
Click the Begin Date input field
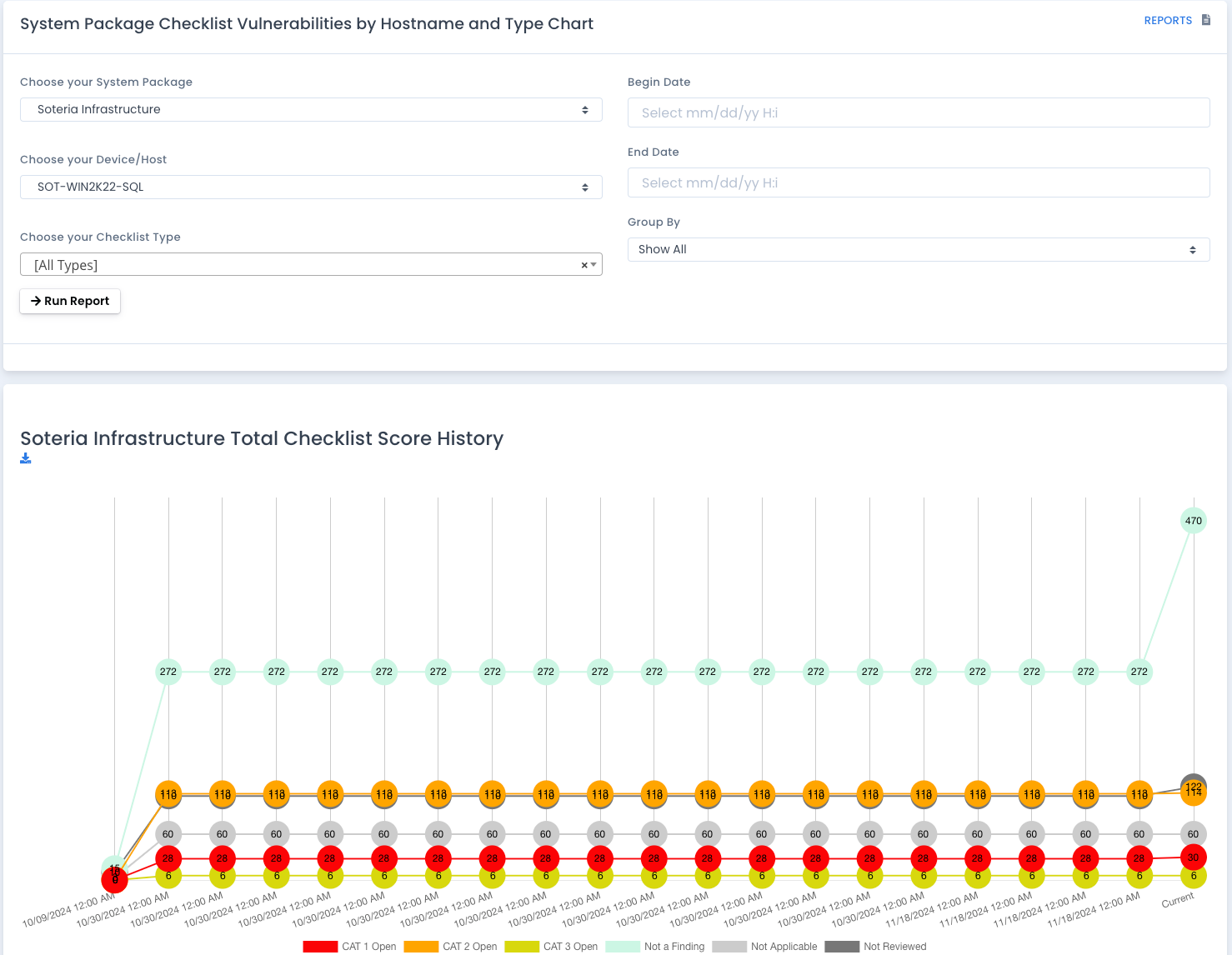(x=919, y=112)
